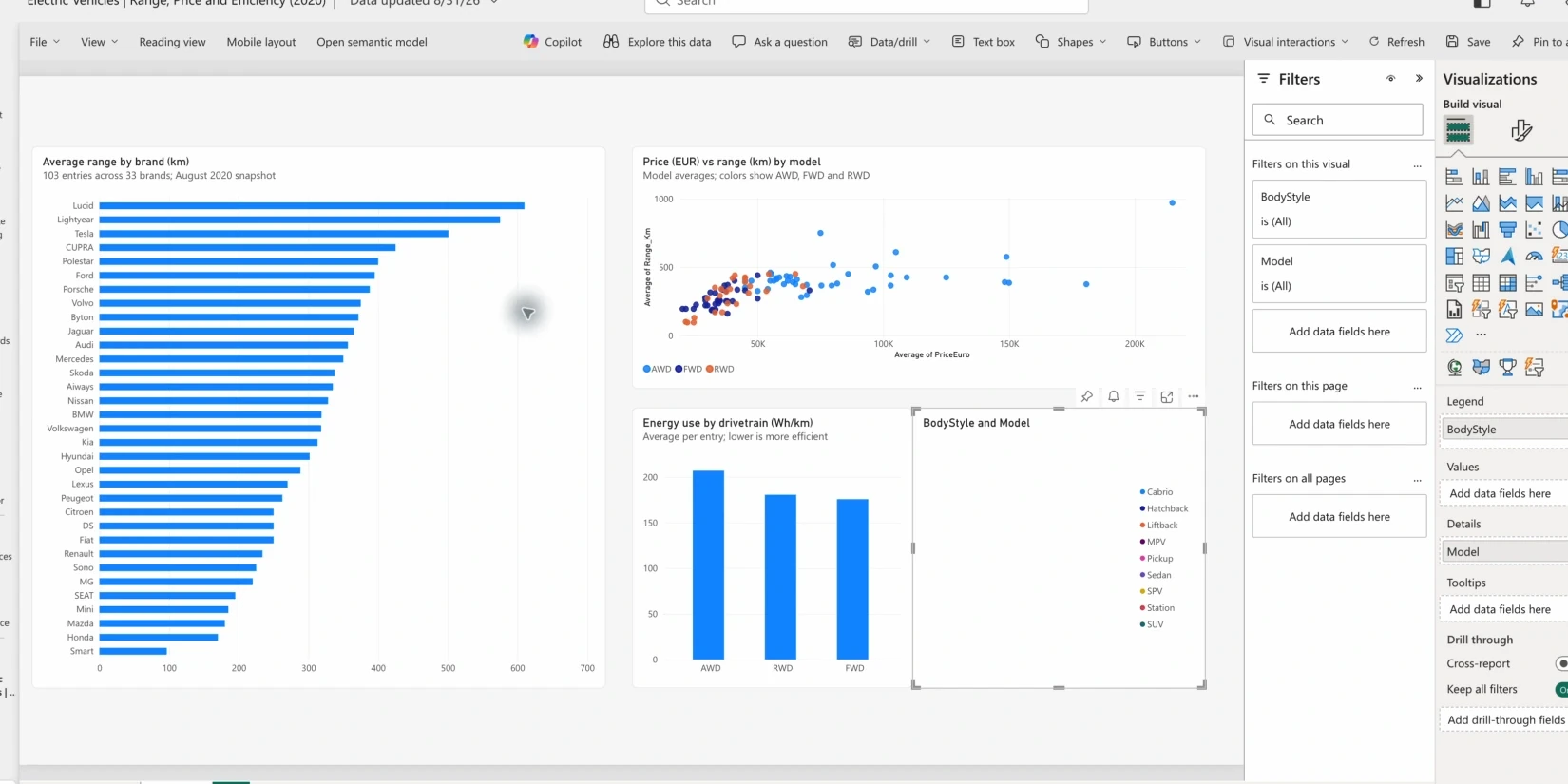The width and height of the screenshot is (1568, 784).
Task: Select the ribbon chart visual
Action: pos(1454,230)
